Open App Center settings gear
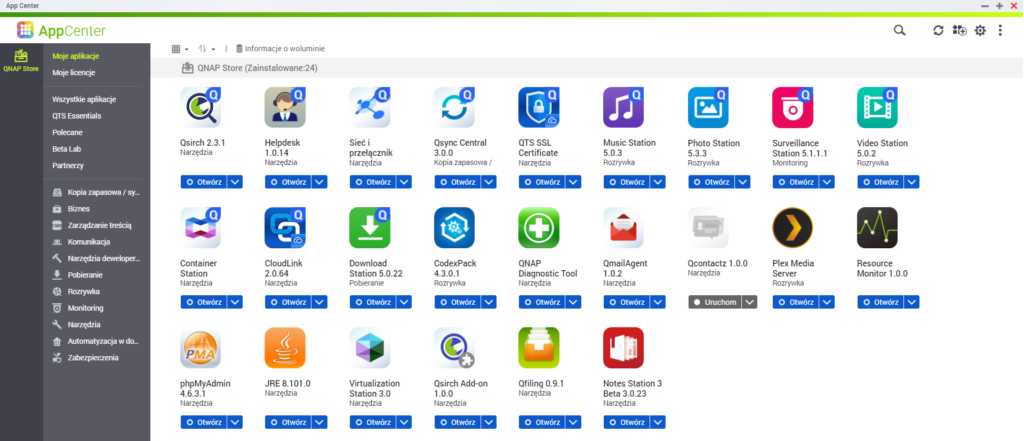1024x441 pixels. click(980, 31)
